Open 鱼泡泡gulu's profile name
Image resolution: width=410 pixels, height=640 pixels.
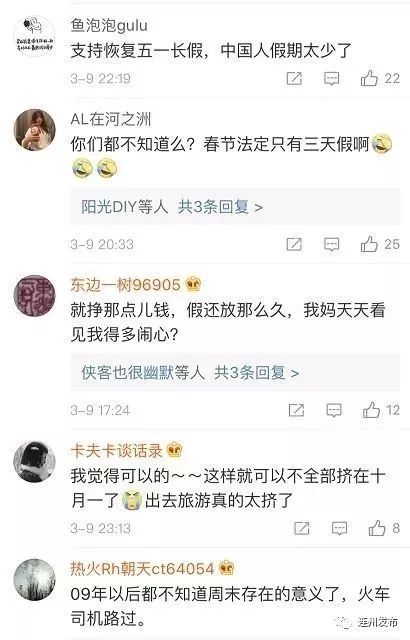[109, 25]
